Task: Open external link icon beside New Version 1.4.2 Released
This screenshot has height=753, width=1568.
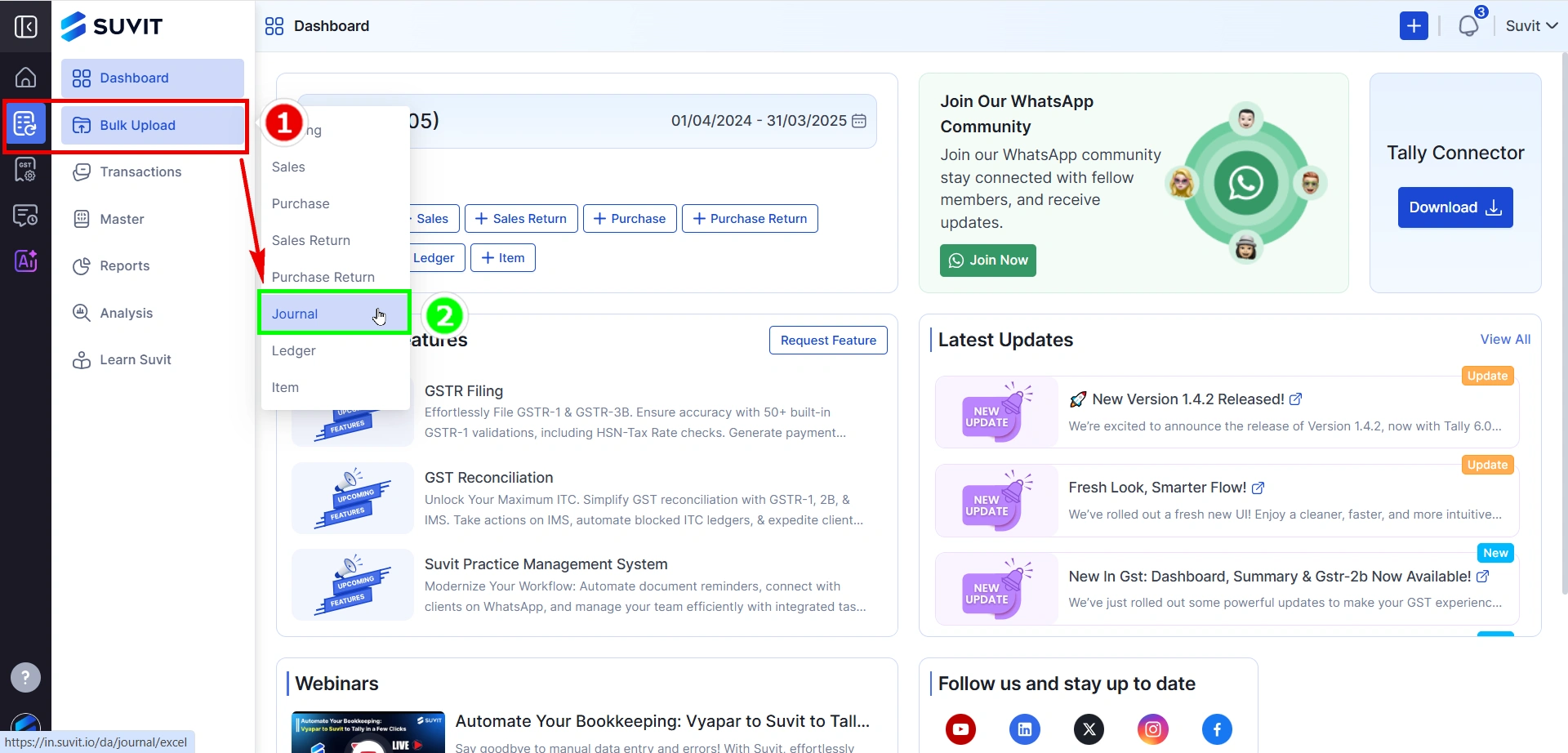Action: click(1296, 399)
